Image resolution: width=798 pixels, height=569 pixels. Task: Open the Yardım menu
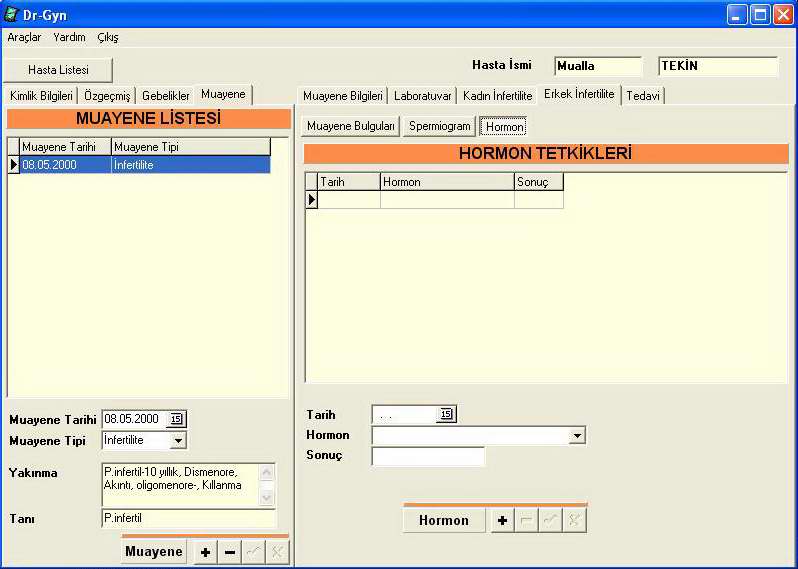[x=69, y=37]
